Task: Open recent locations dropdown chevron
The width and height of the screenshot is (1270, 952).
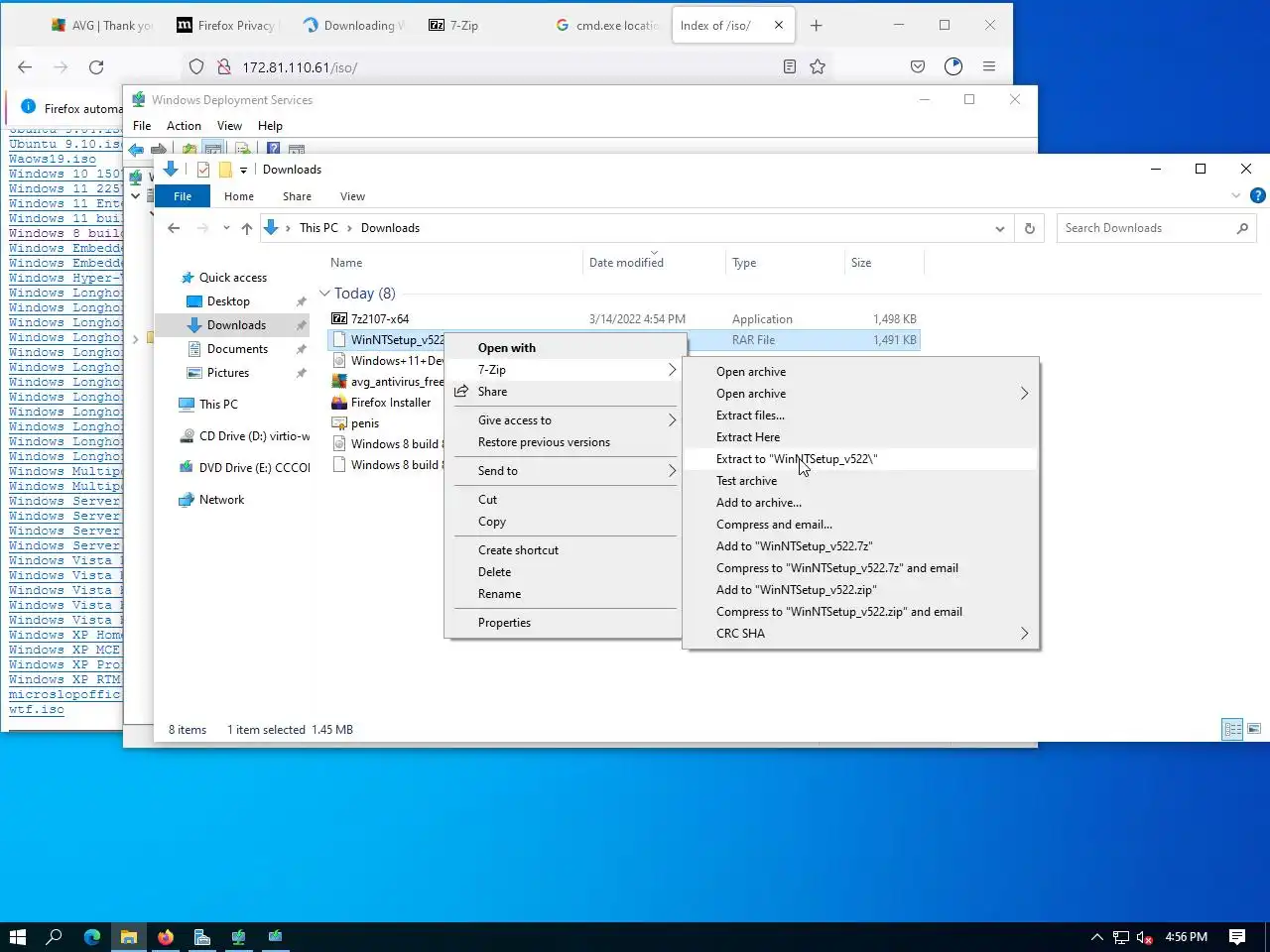Action: coord(226,228)
